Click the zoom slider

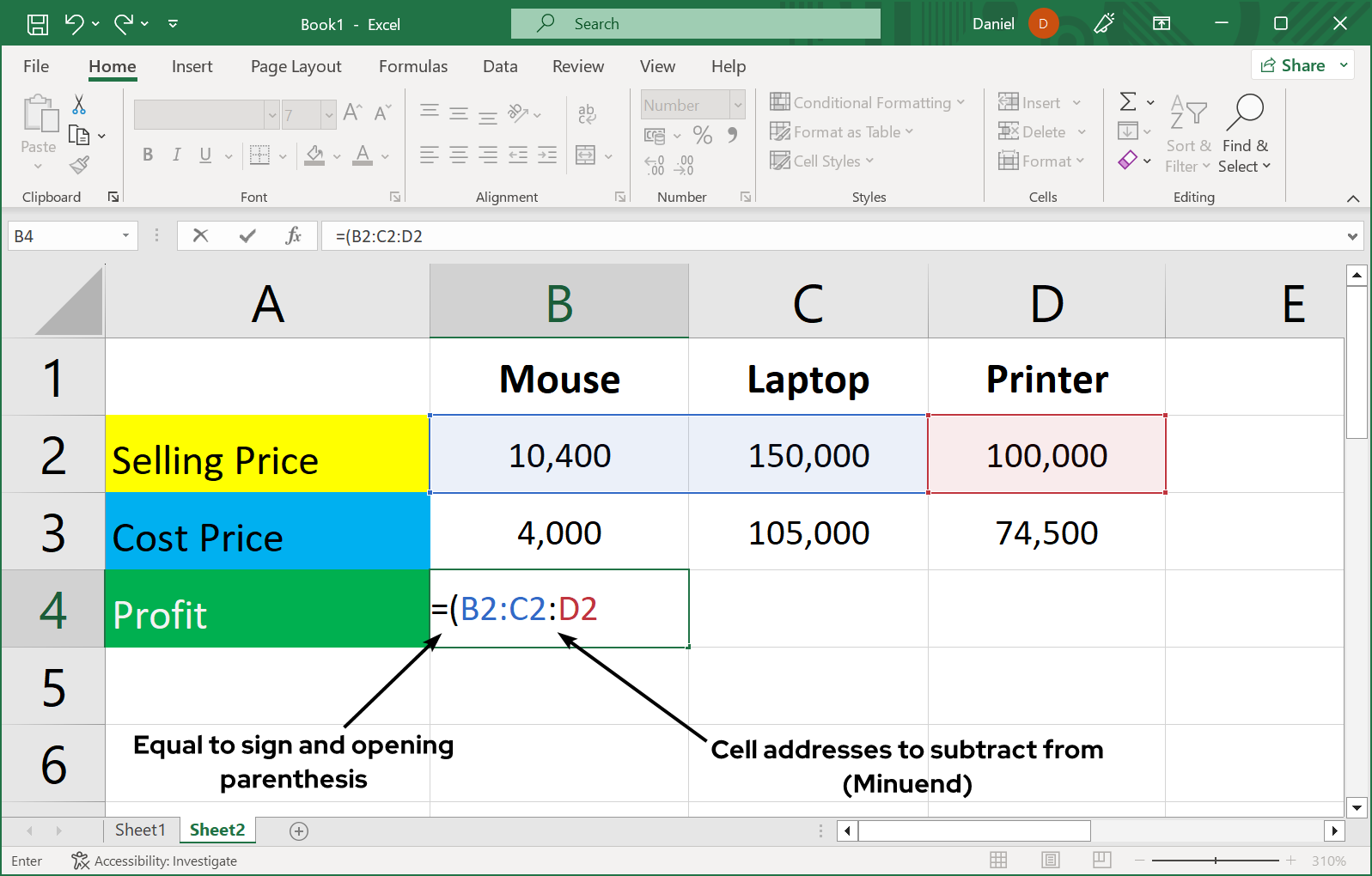click(1215, 861)
